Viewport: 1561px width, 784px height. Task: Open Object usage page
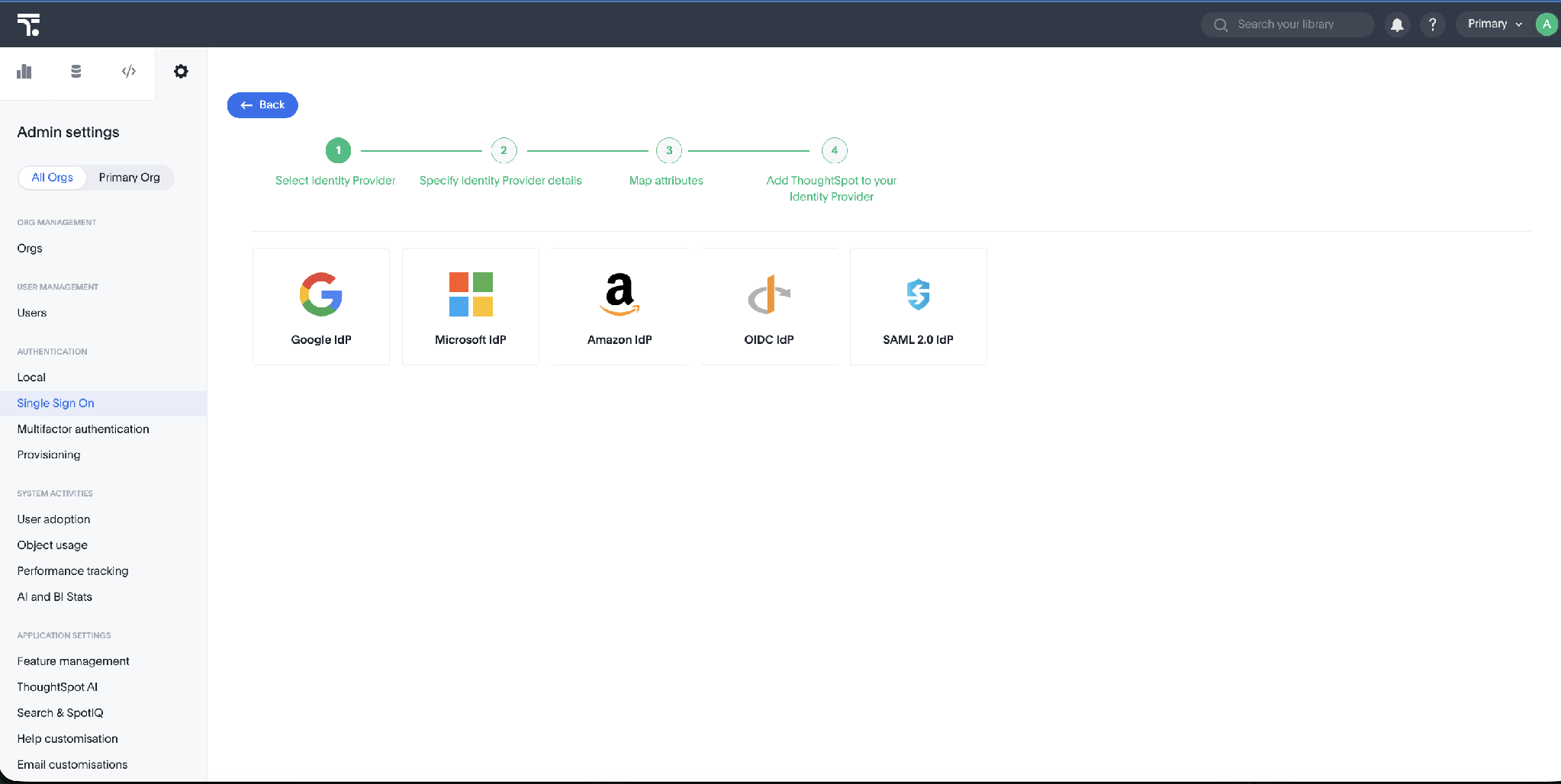point(103,545)
